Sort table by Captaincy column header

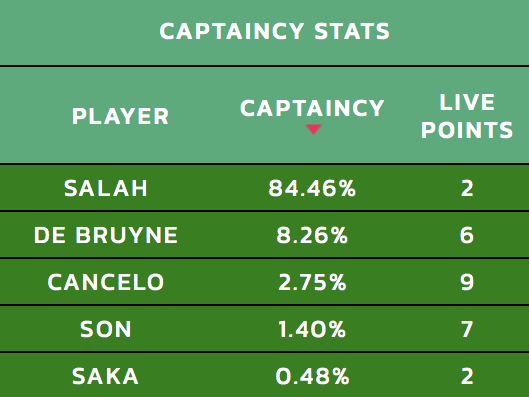pos(312,108)
